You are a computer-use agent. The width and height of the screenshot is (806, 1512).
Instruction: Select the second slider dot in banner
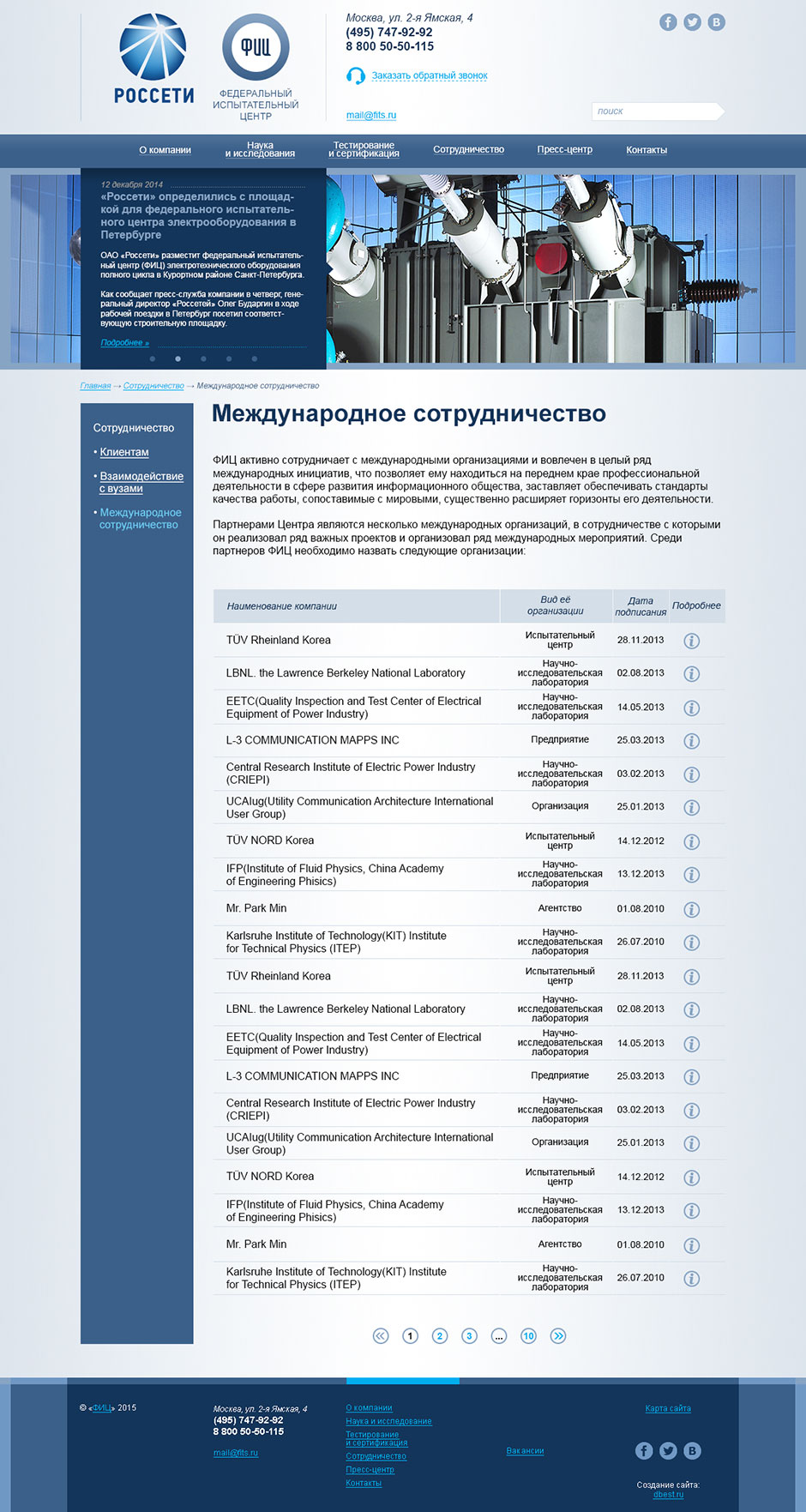click(177, 358)
